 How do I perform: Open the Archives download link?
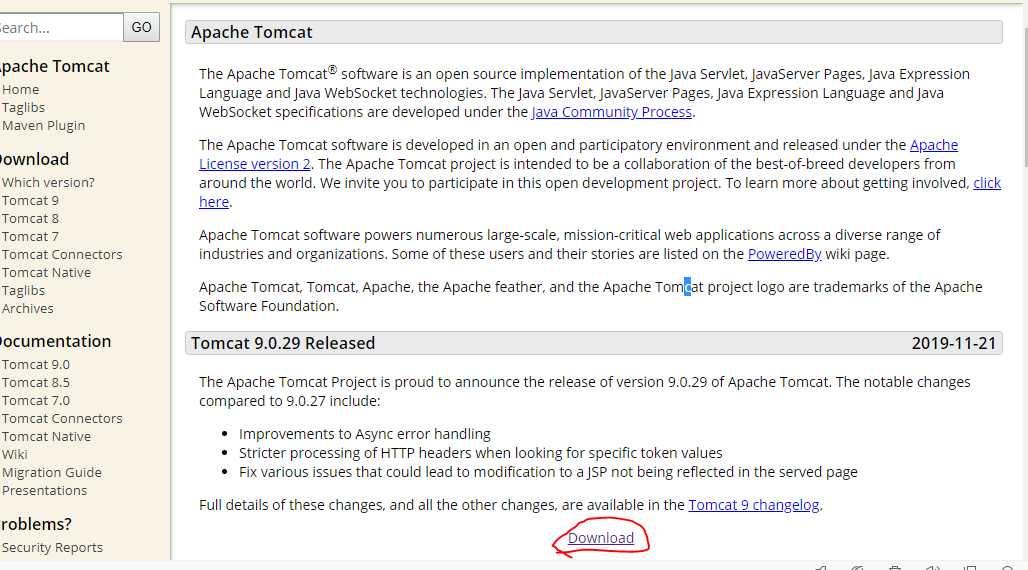click(x=28, y=308)
